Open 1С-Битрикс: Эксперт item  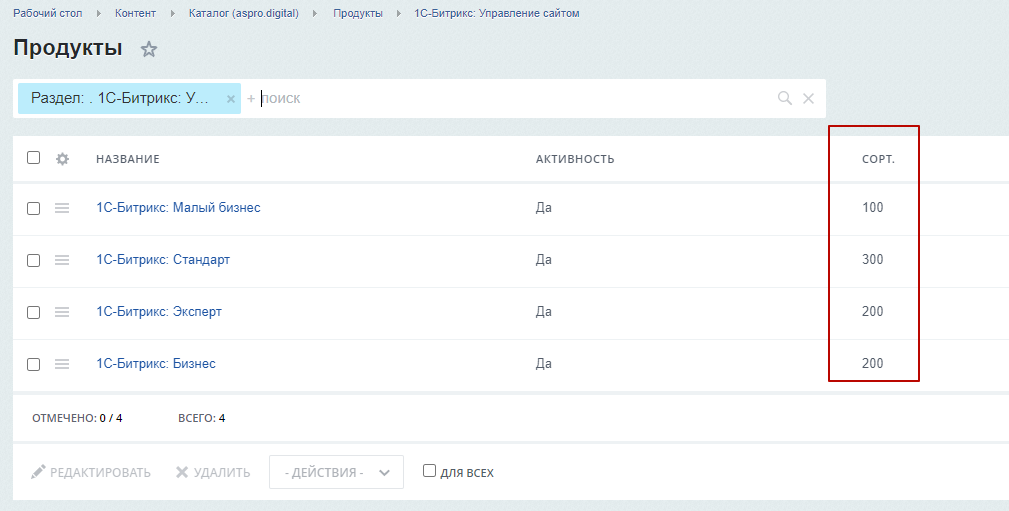click(x=159, y=312)
